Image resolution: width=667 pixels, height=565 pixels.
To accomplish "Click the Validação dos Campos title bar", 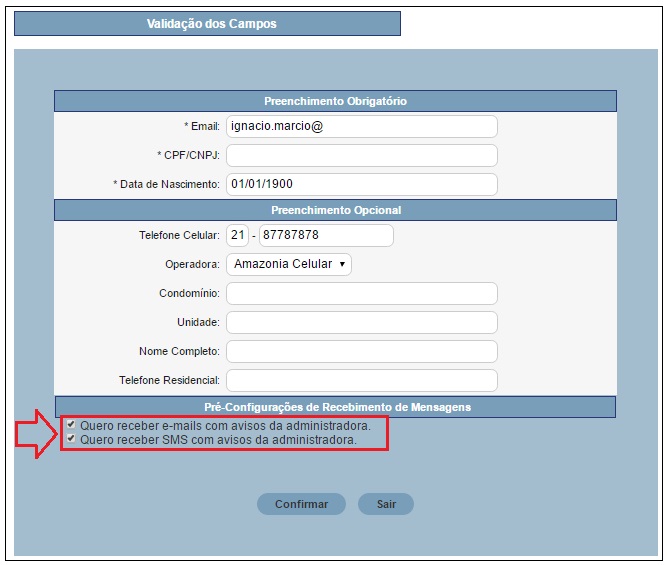I will click(x=207, y=23).
